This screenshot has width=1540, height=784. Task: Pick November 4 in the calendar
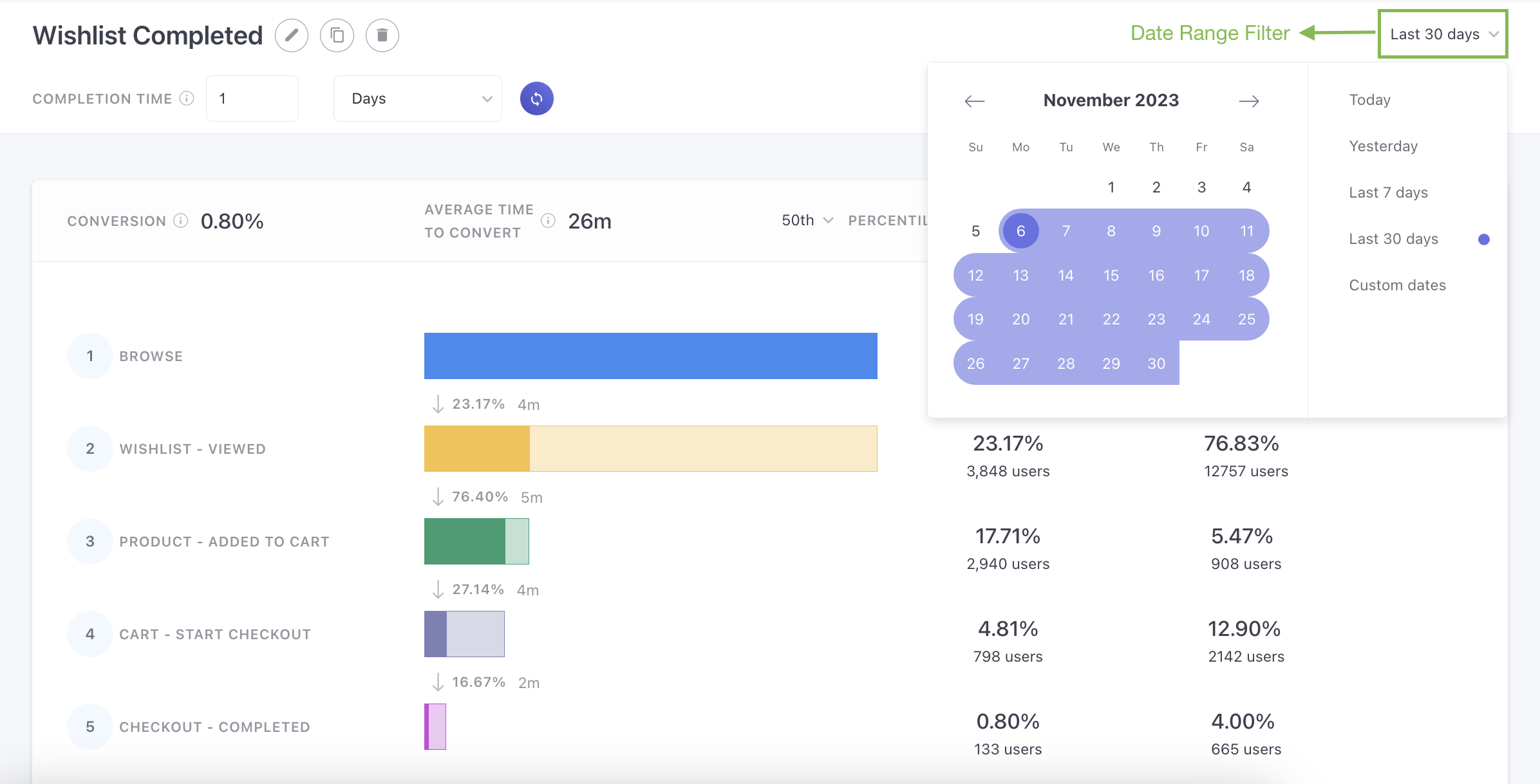point(1246,187)
